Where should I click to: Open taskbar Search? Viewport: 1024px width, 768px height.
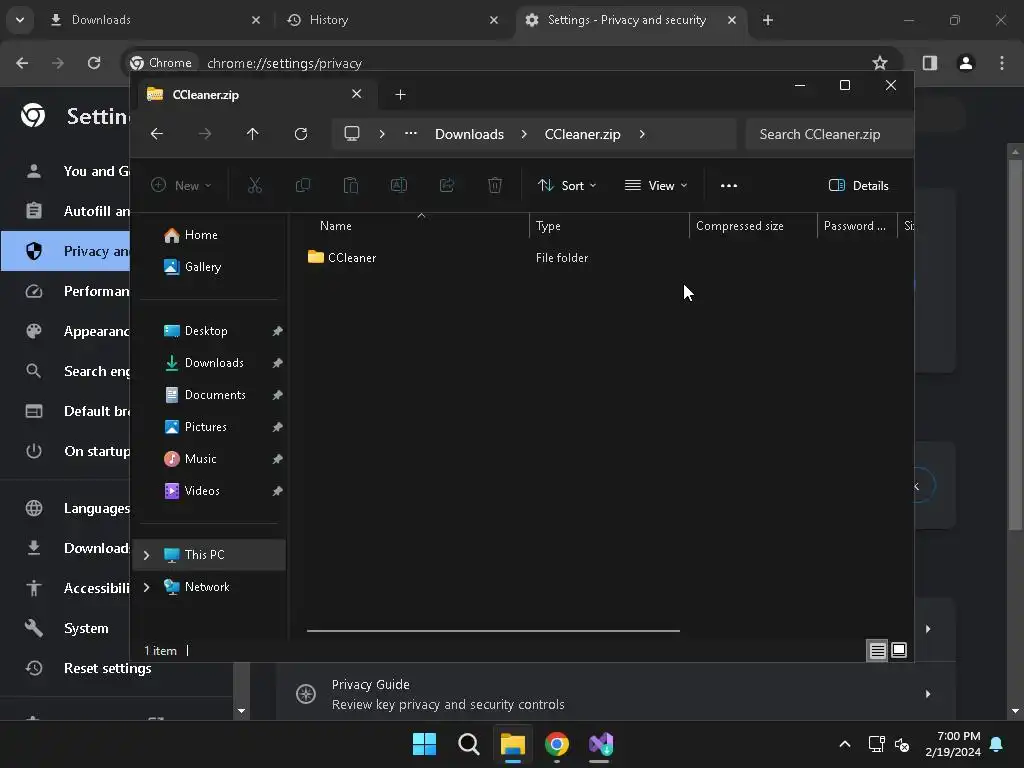469,744
